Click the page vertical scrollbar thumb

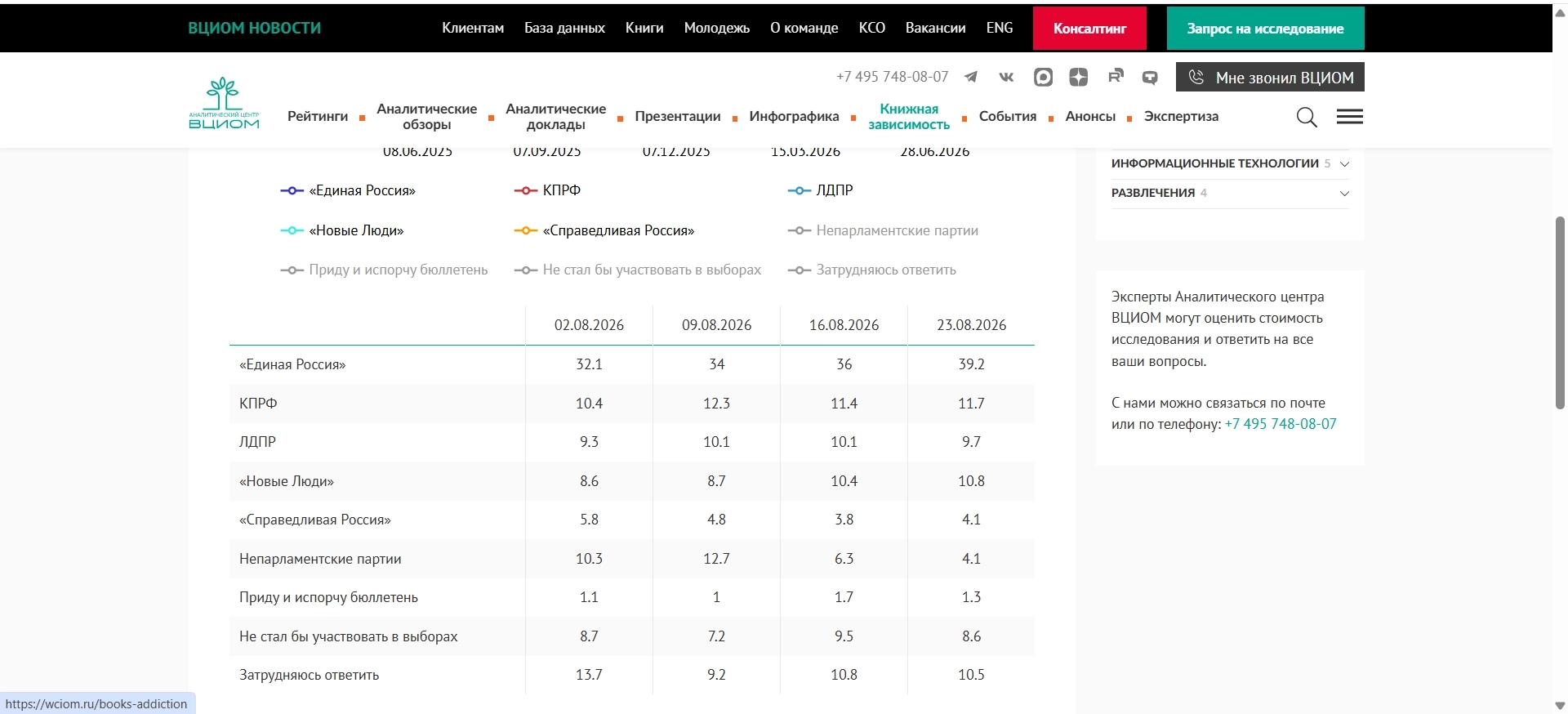click(x=1560, y=313)
